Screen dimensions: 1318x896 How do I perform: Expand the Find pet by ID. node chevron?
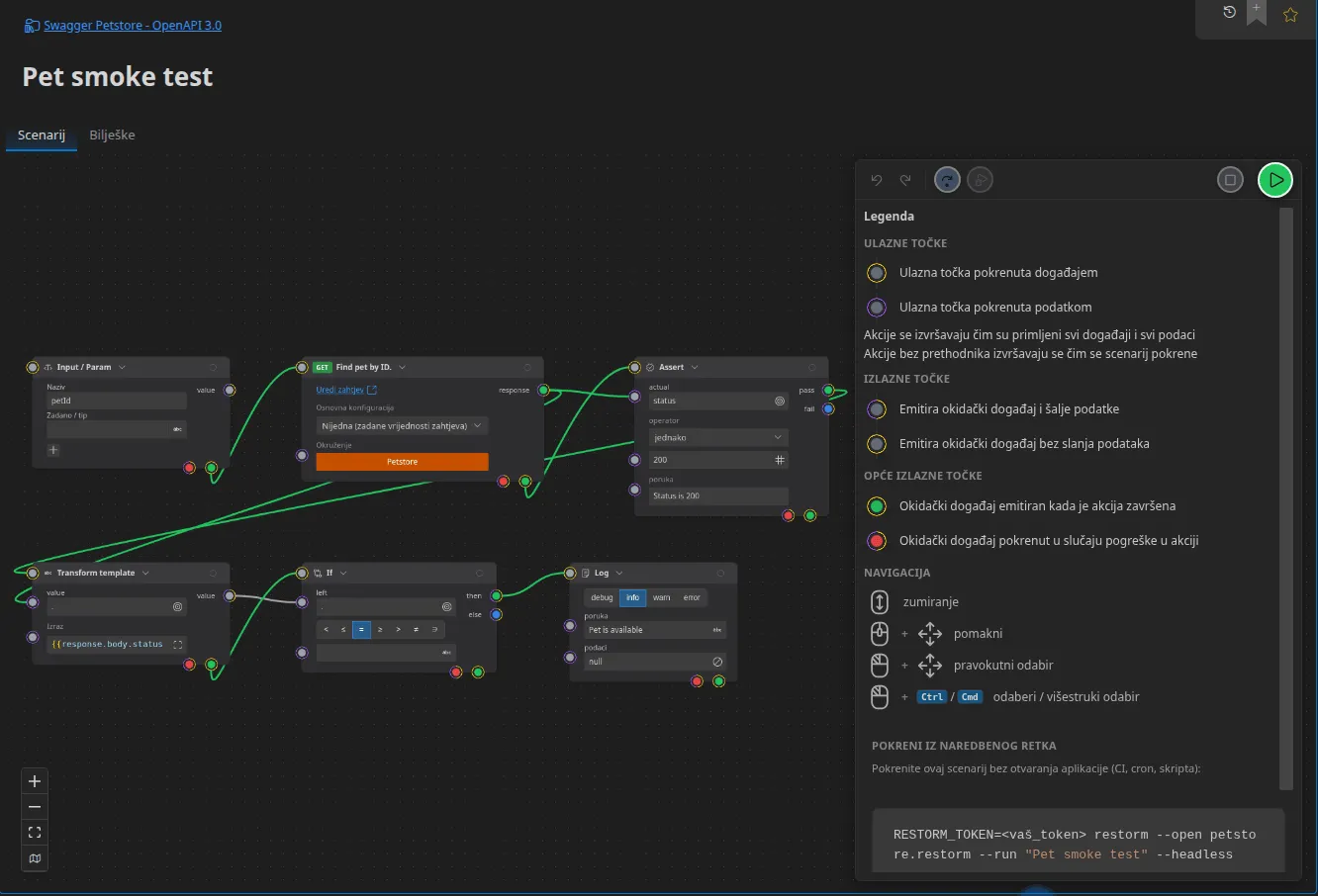(x=402, y=367)
